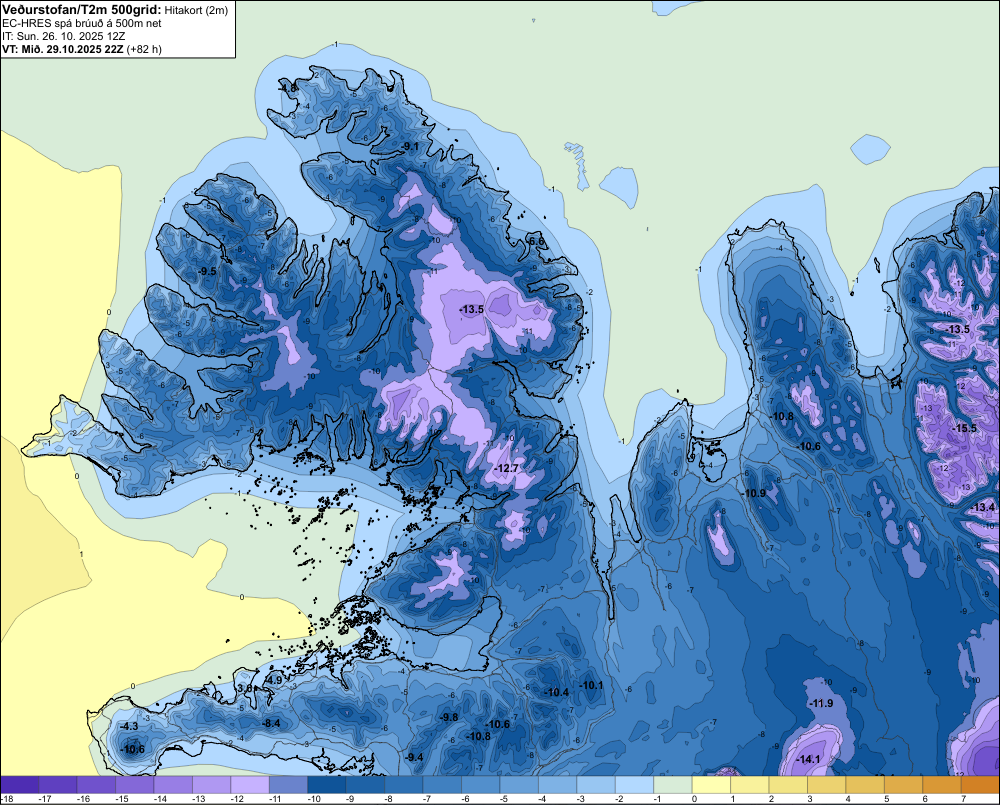Image resolution: width=1000 pixels, height=805 pixels.
Task: Click the legend swatch between 4 and 5
Action: (x=865, y=785)
